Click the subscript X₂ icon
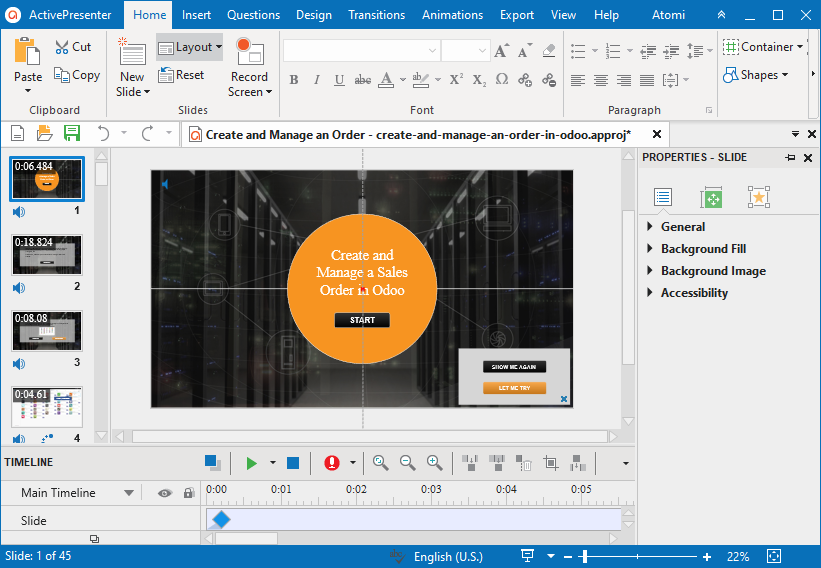This screenshot has height=568, width=821. coord(479,80)
